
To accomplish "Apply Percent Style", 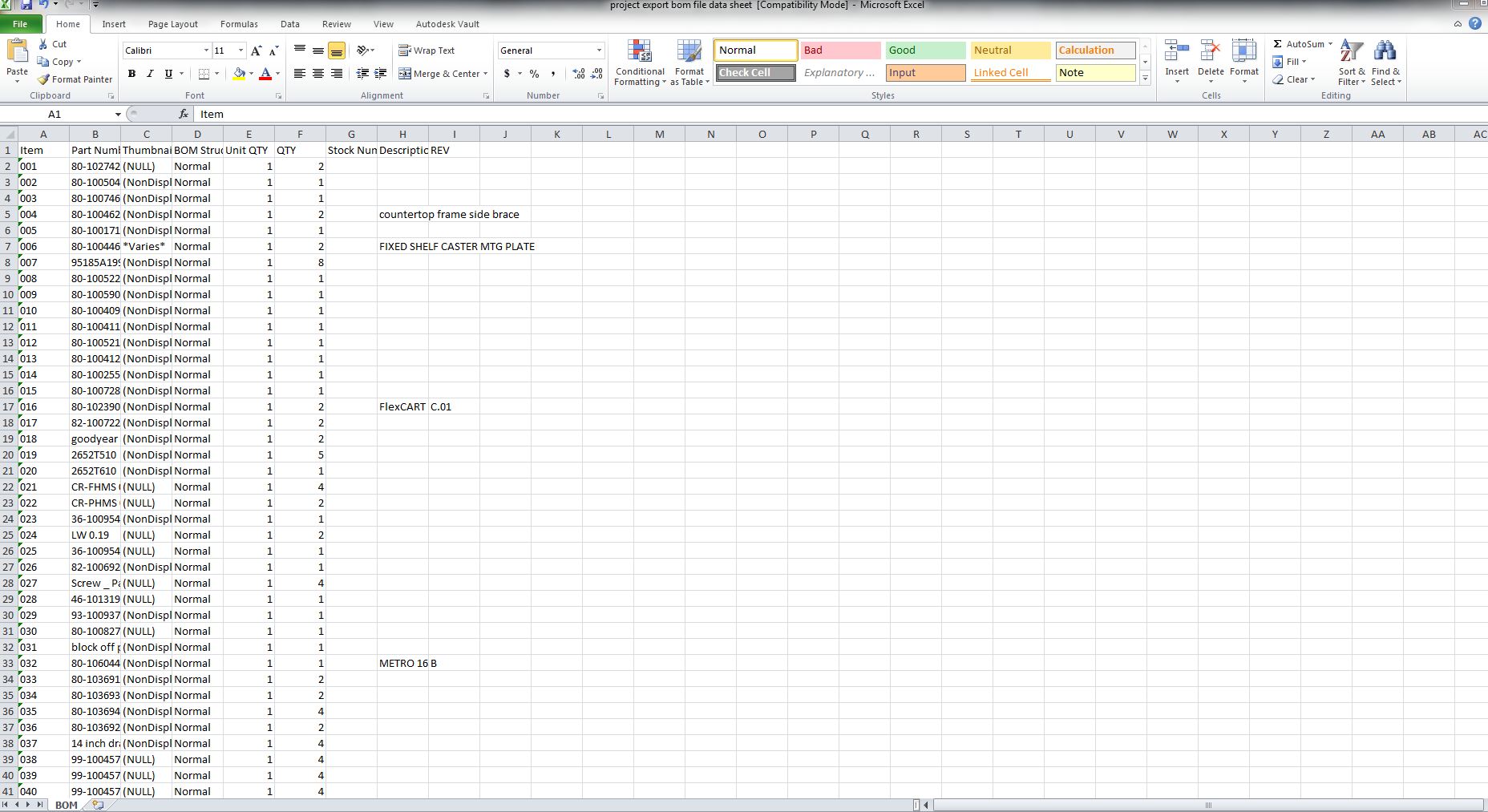I will pyautogui.click(x=534, y=74).
